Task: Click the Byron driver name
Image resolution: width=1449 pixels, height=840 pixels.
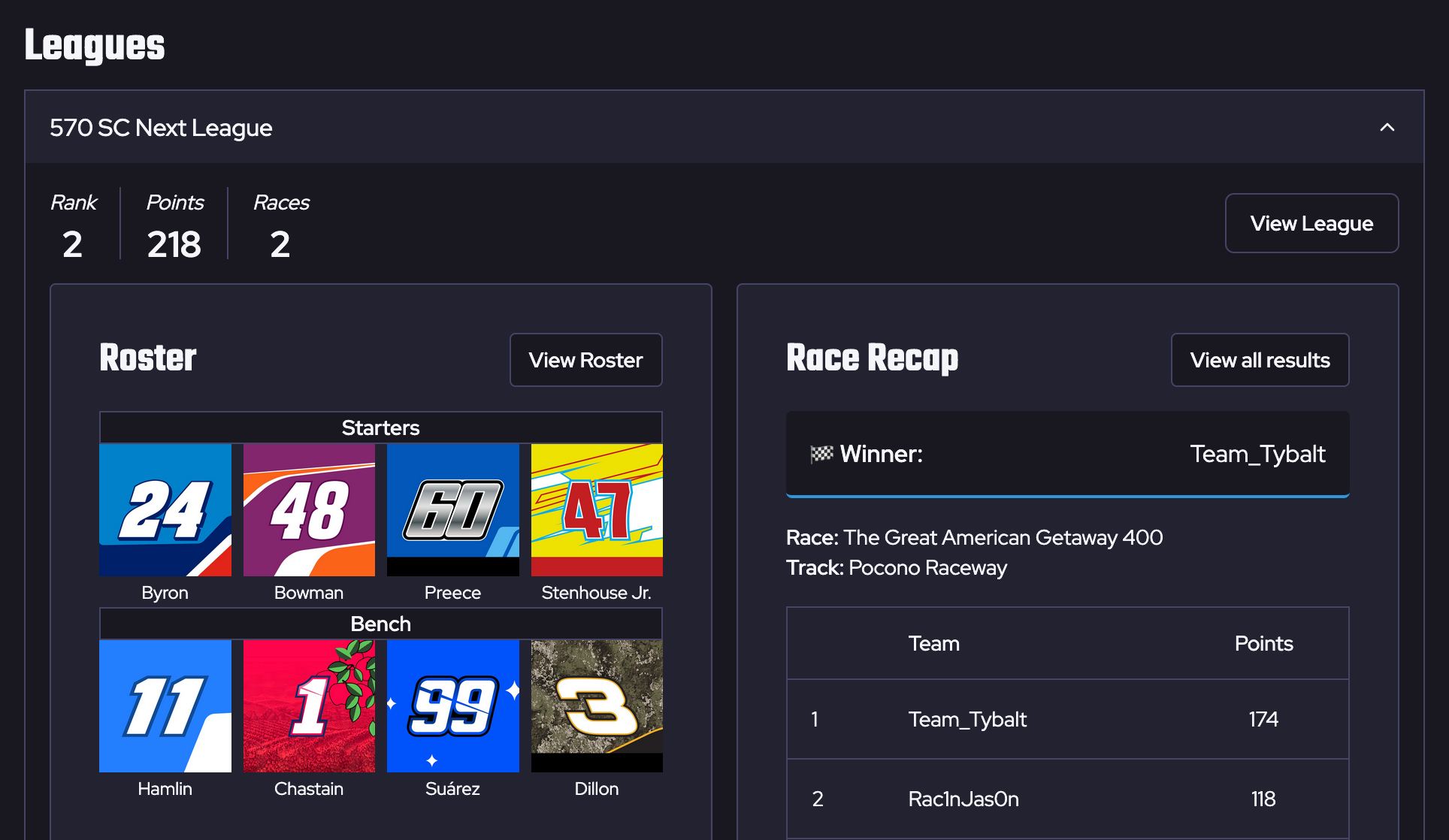Action: [165, 593]
